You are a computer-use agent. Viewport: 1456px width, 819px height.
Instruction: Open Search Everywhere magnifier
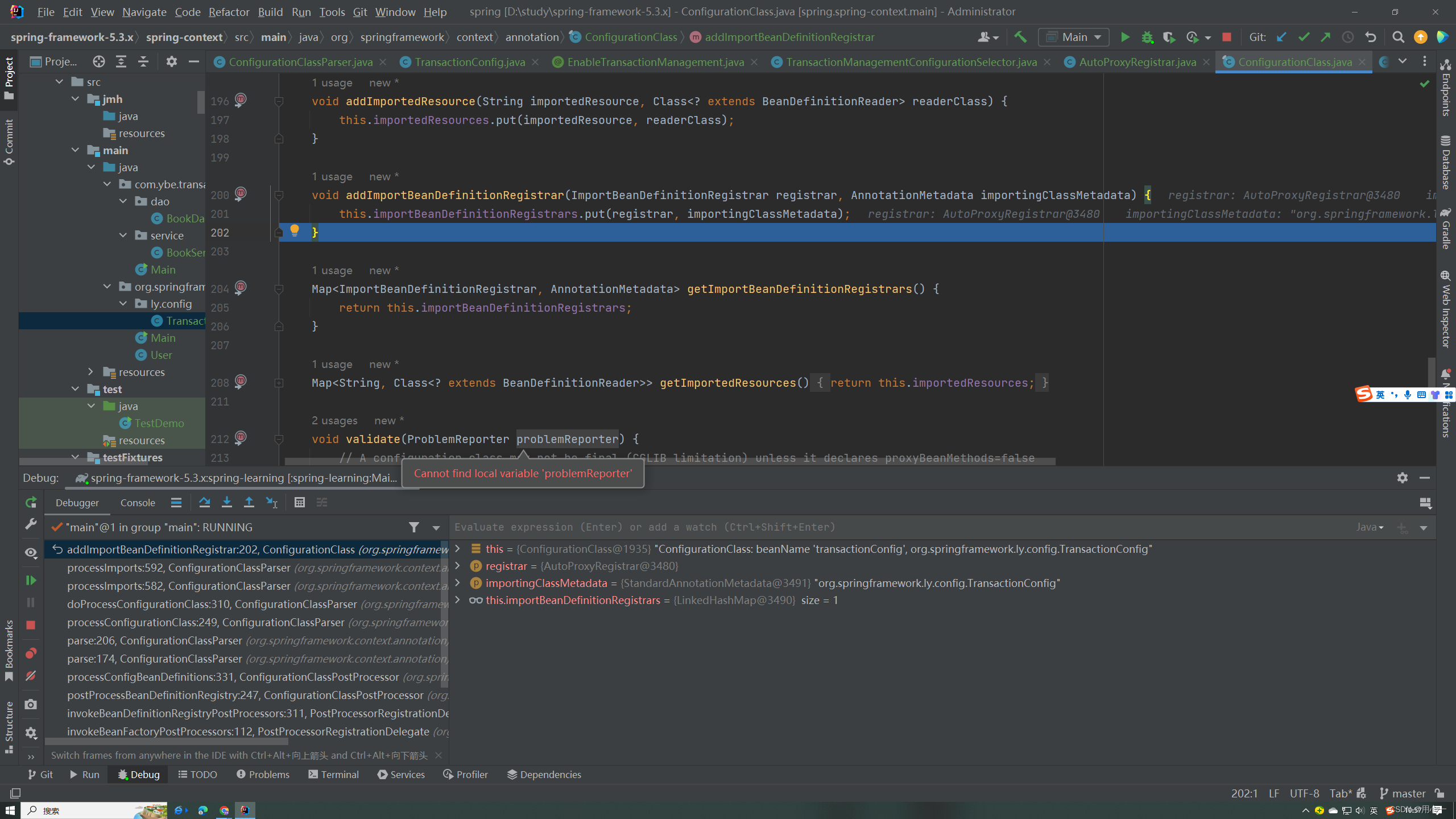(1398, 37)
